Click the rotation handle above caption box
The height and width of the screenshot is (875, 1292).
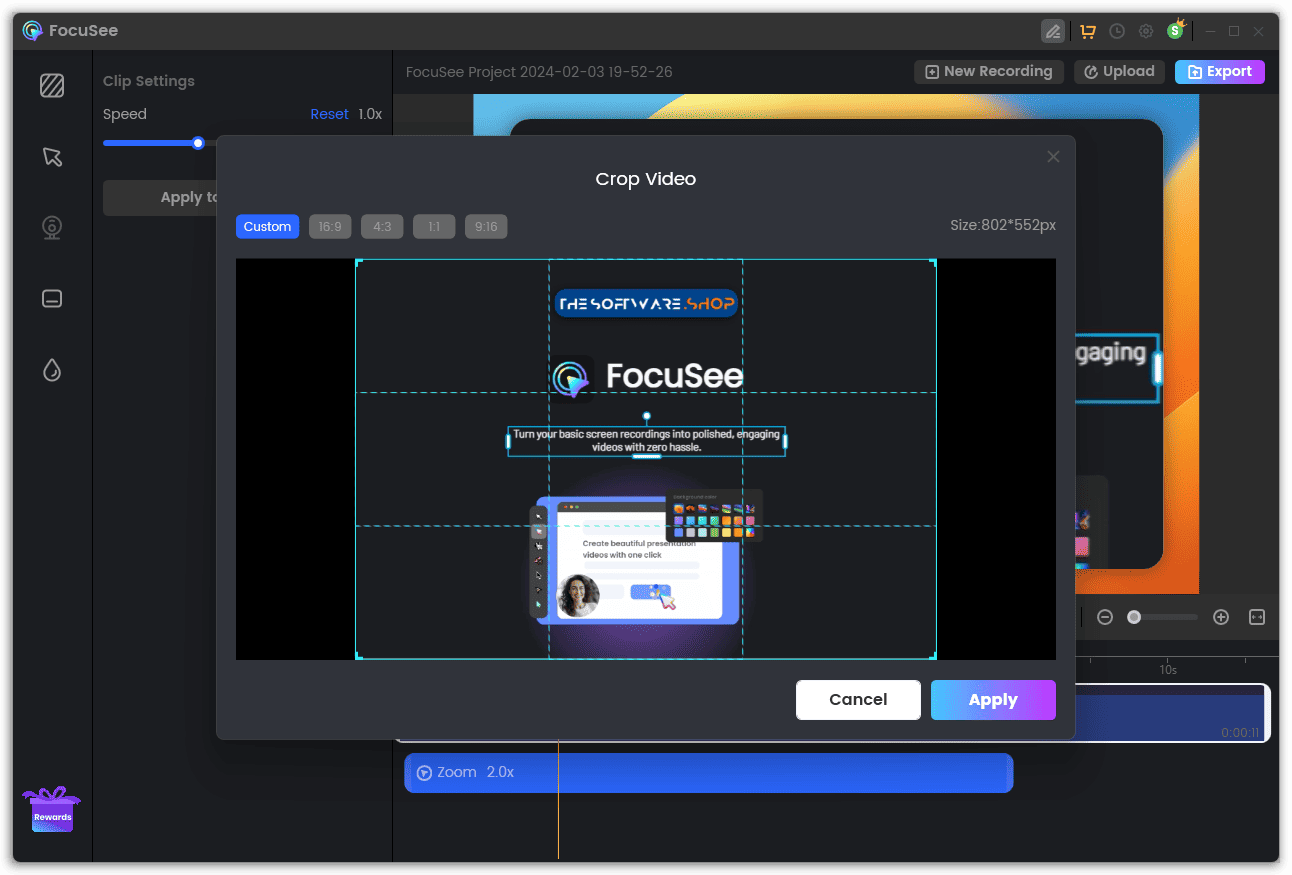tap(646, 416)
